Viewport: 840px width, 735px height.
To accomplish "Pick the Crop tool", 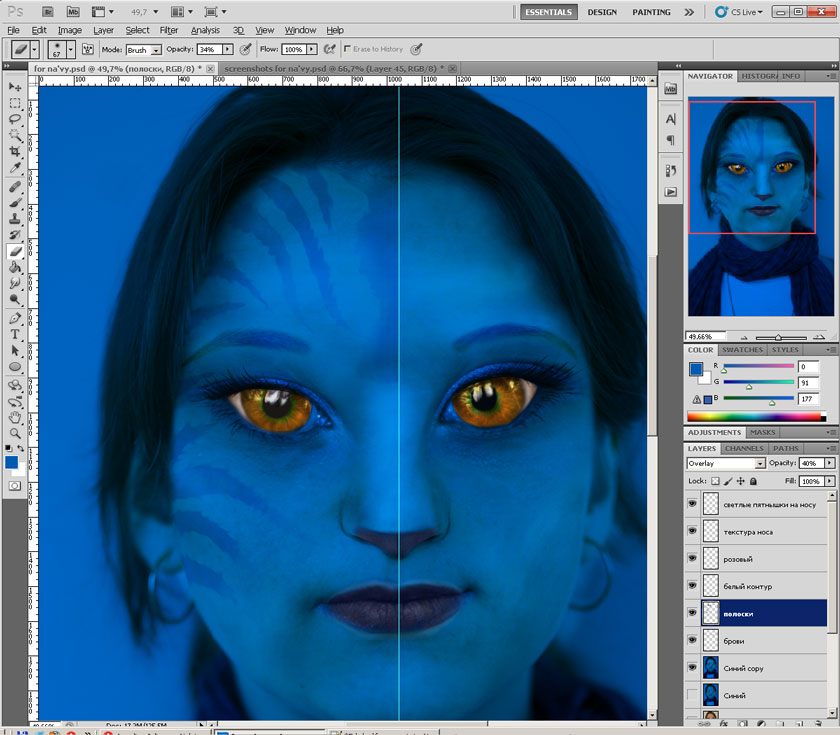I will 15,152.
